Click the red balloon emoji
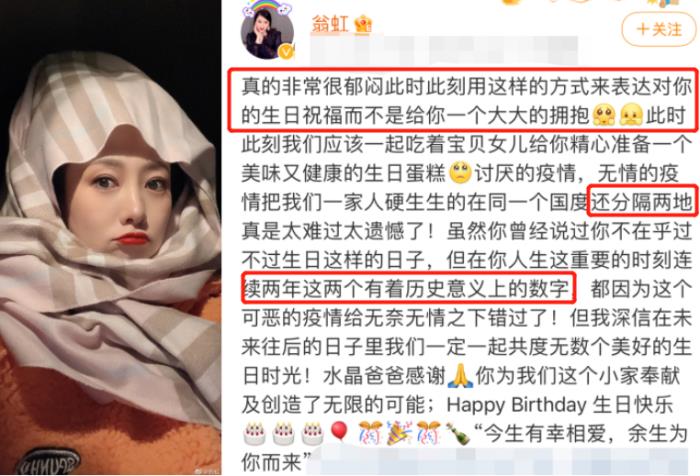 coord(339,432)
